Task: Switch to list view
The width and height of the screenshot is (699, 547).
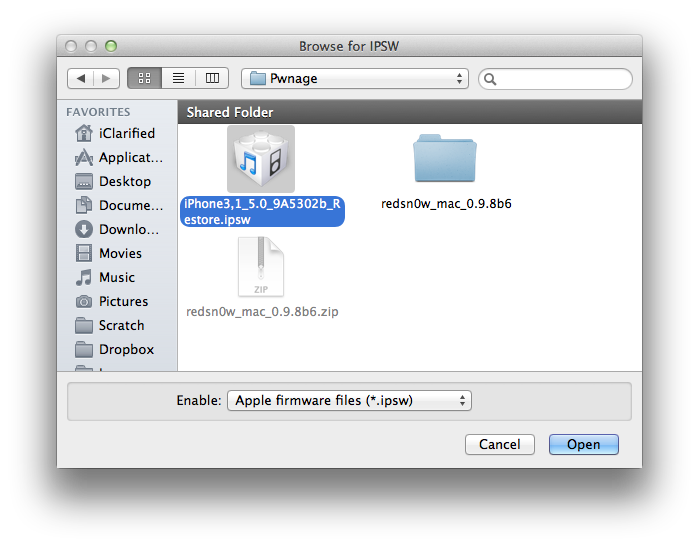Action: [178, 79]
